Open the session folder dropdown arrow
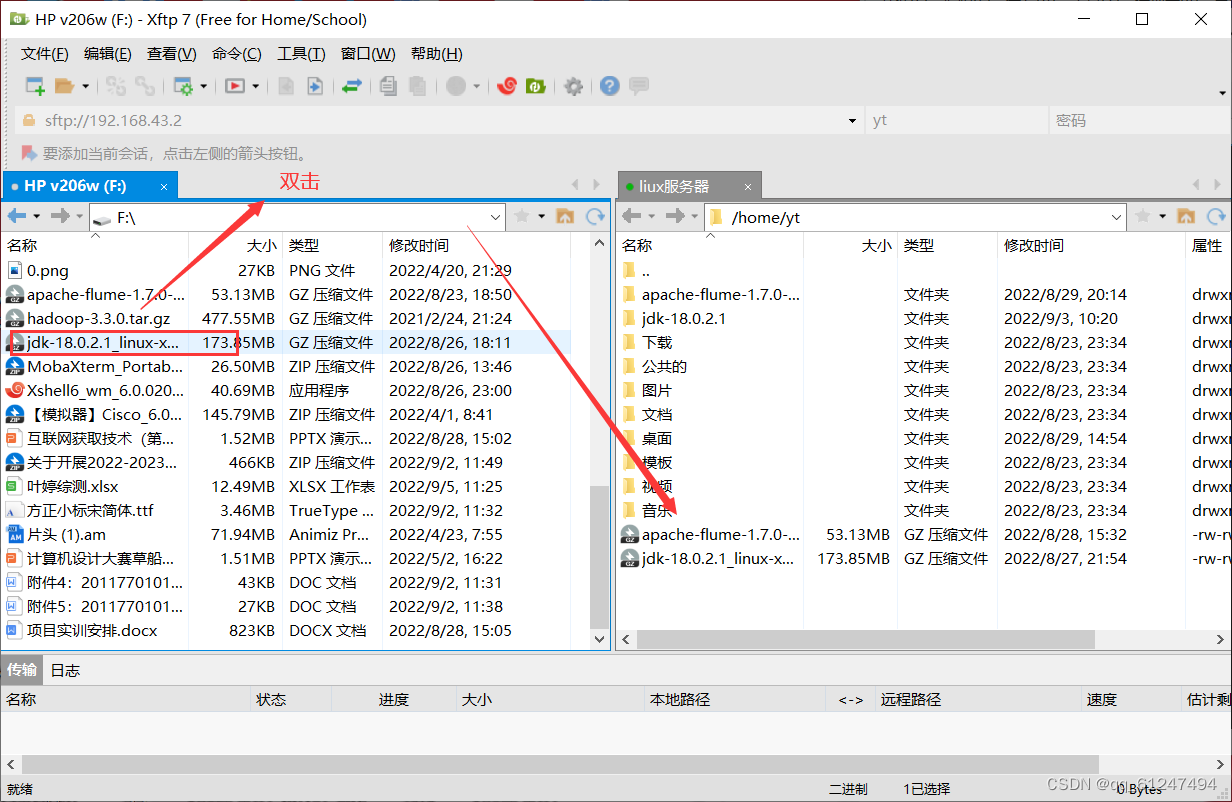Screen dimensions: 1232x802 pos(85,86)
